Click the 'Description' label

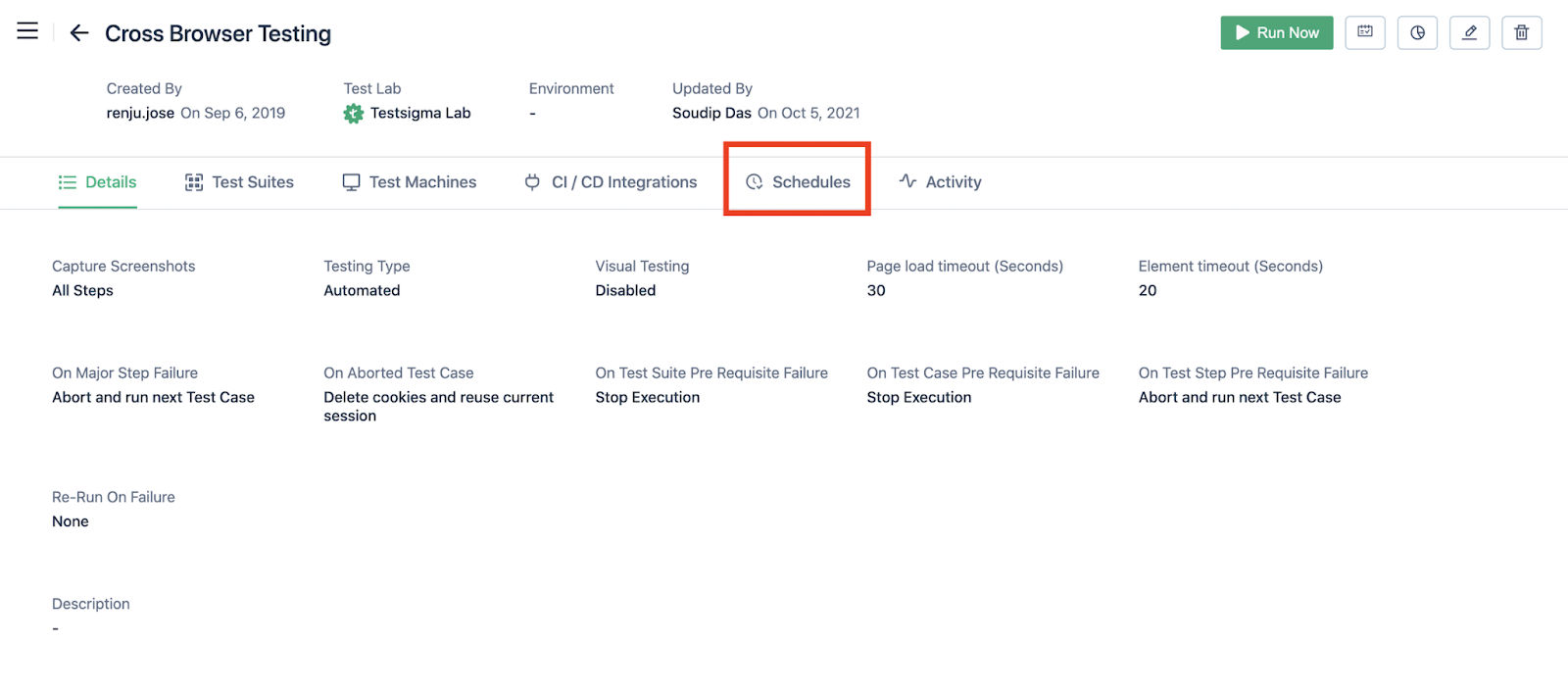point(91,604)
